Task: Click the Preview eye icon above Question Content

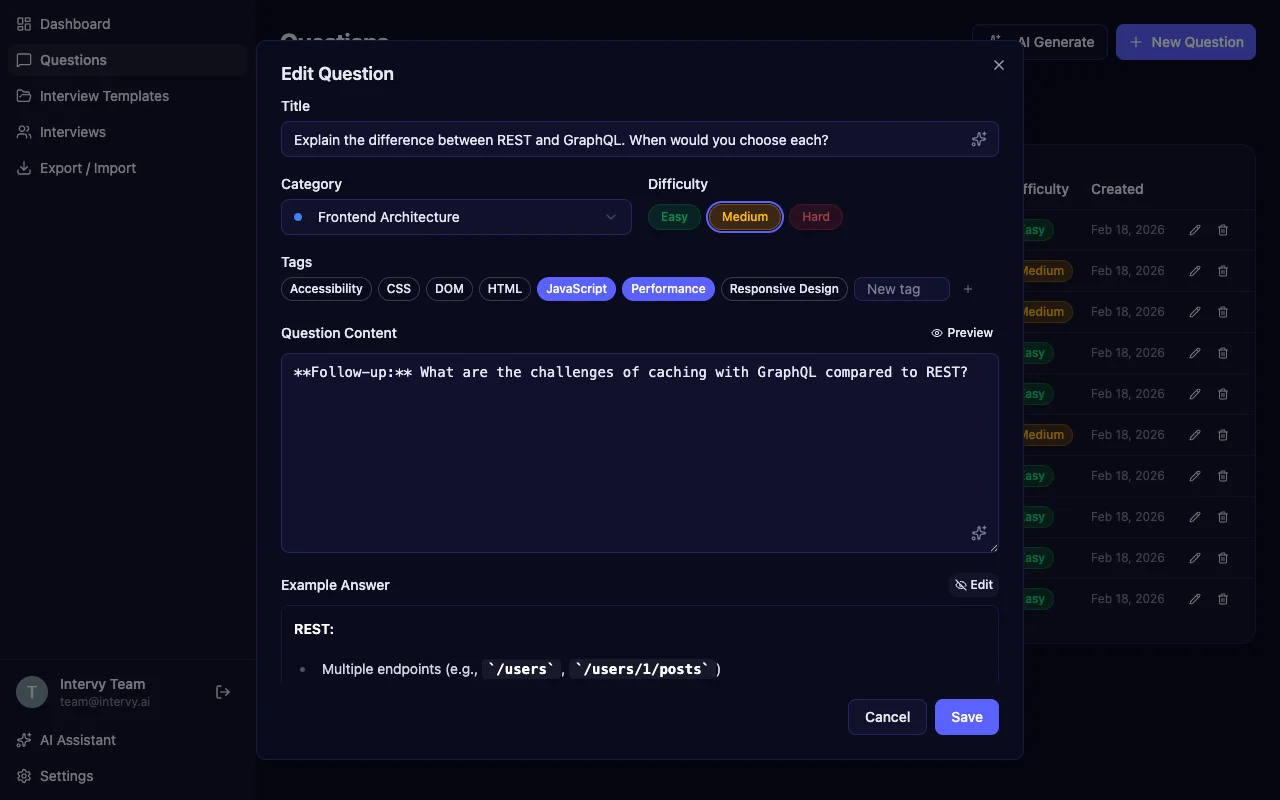Action: (936, 333)
